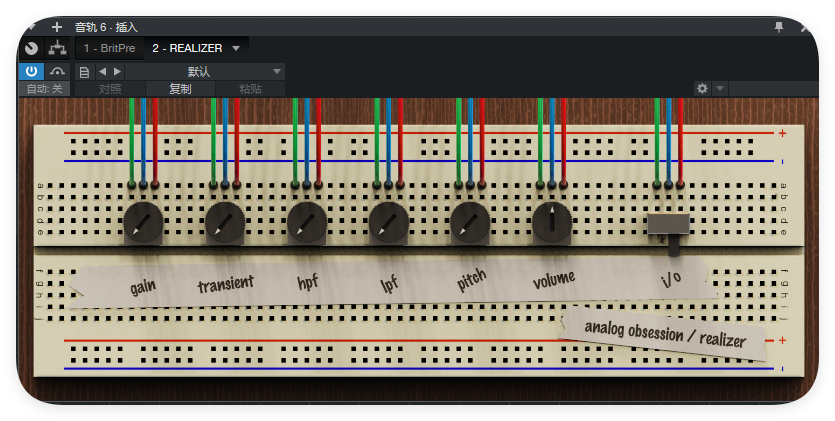Click the 自动: 关 automation button

[45, 89]
